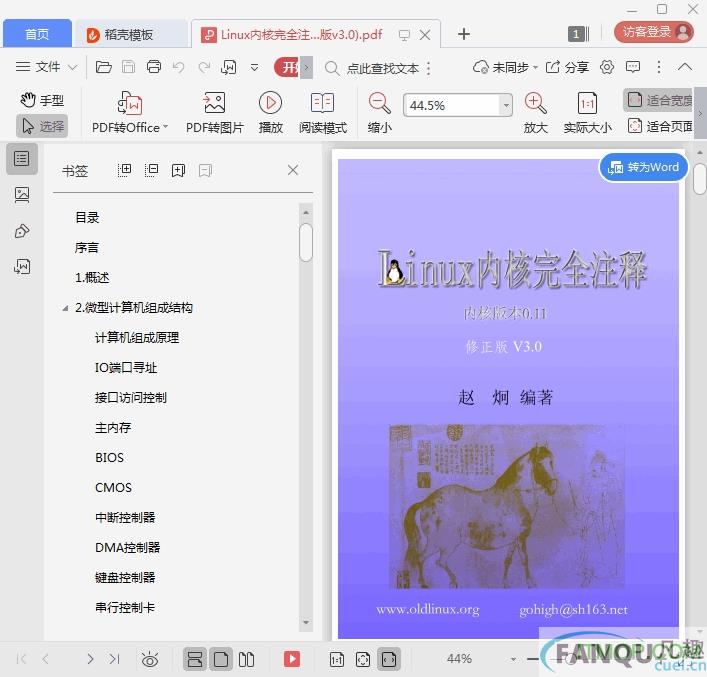The image size is (707, 677).
Task: Switch to 首页 tab
Action: pyautogui.click(x=37, y=34)
